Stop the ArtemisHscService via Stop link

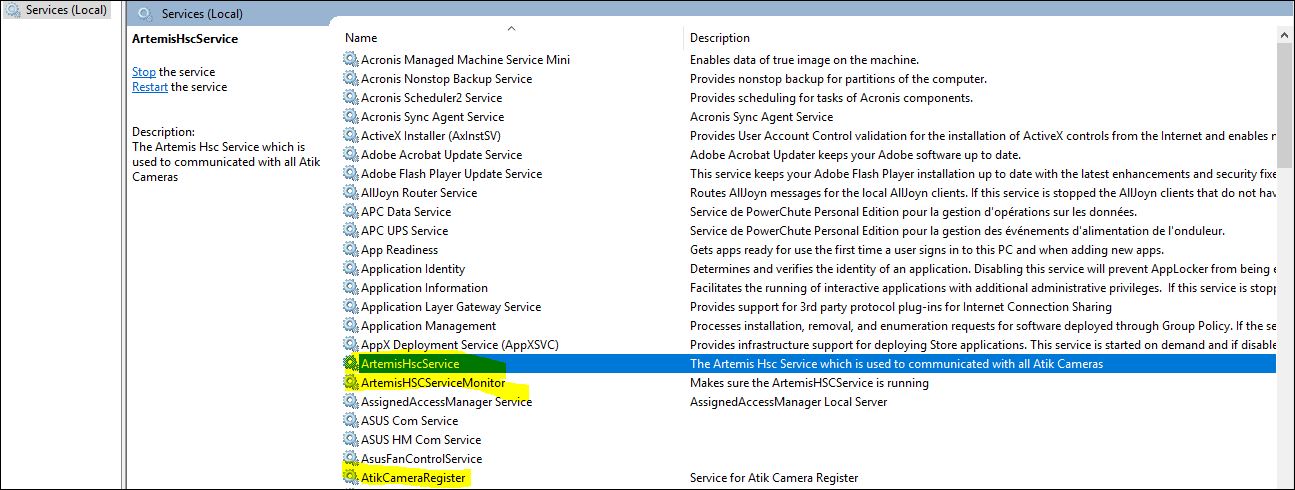[144, 72]
